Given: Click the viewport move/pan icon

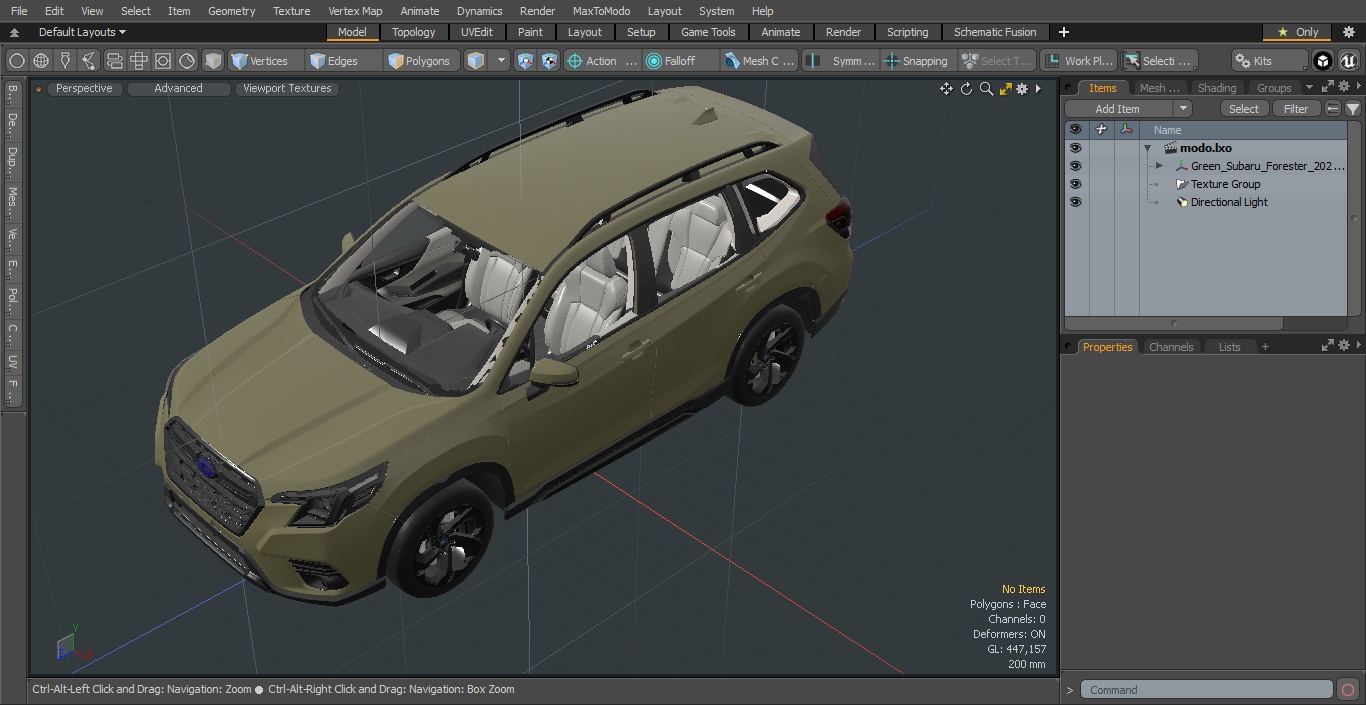Looking at the screenshot, I should (946, 89).
